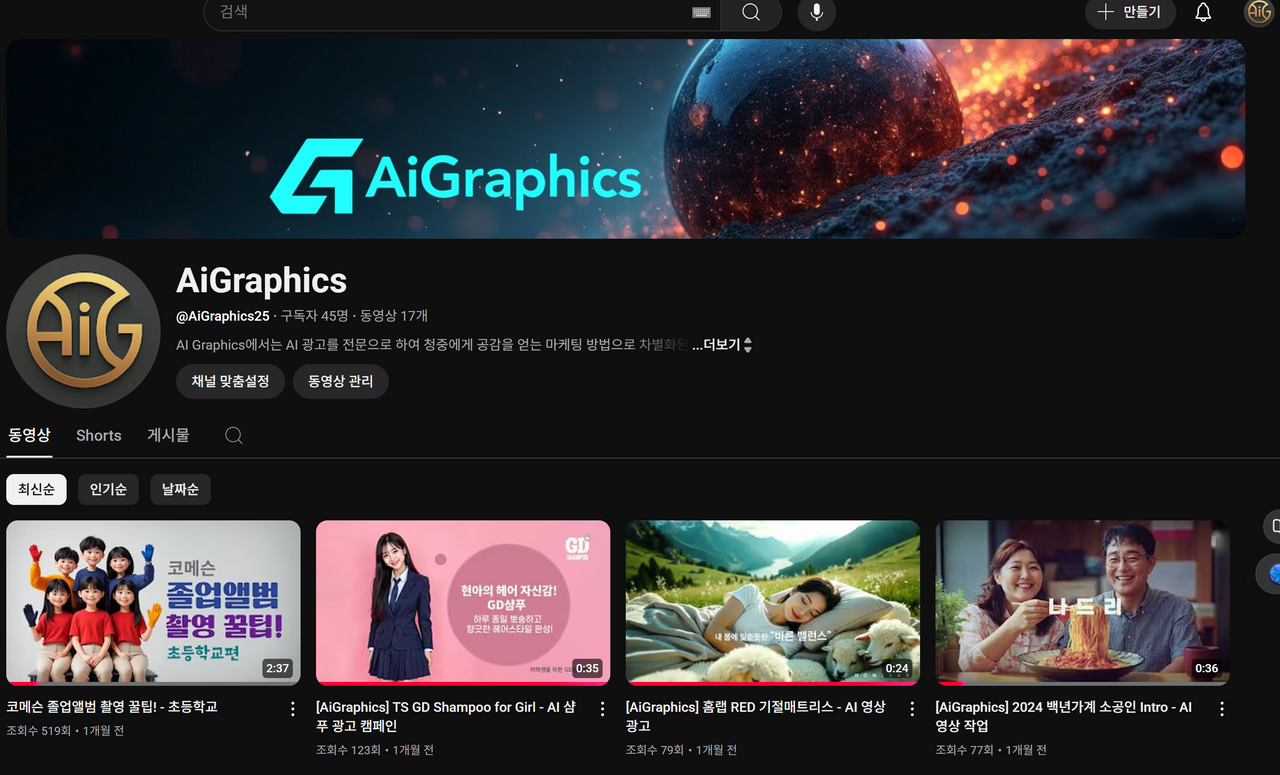Open options menu for 홈랩 RED 매트리스 video

pos(912,709)
